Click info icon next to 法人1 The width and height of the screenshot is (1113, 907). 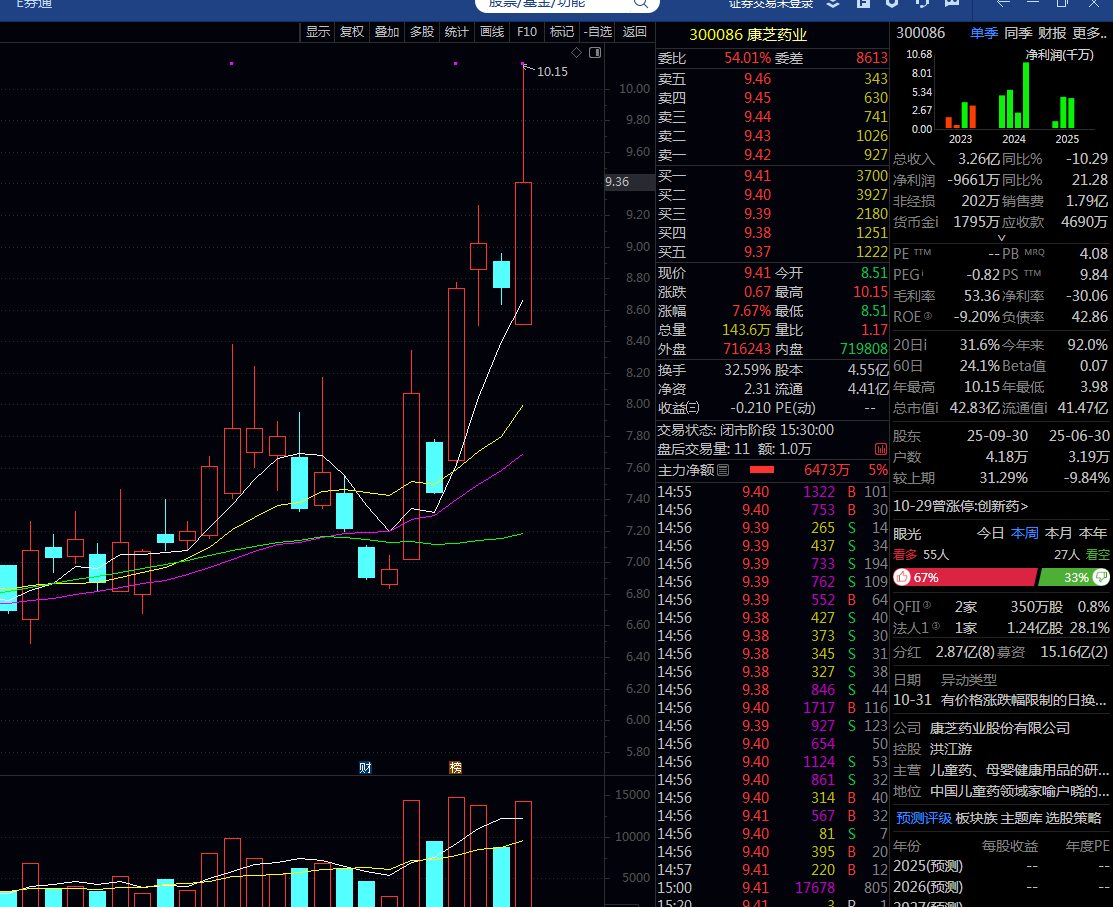[x=936, y=626]
